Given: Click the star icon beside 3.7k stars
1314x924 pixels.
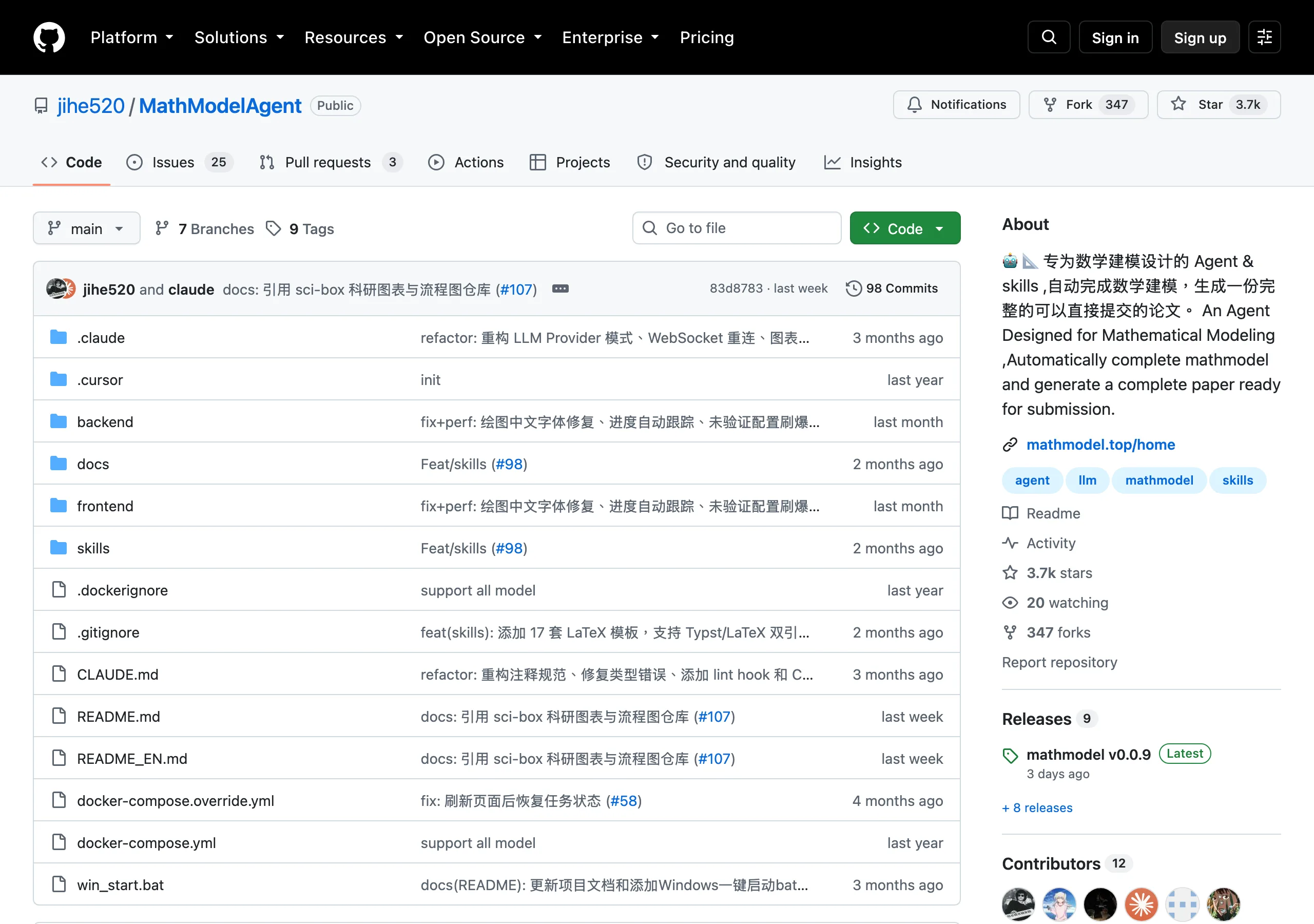Looking at the screenshot, I should (1010, 572).
